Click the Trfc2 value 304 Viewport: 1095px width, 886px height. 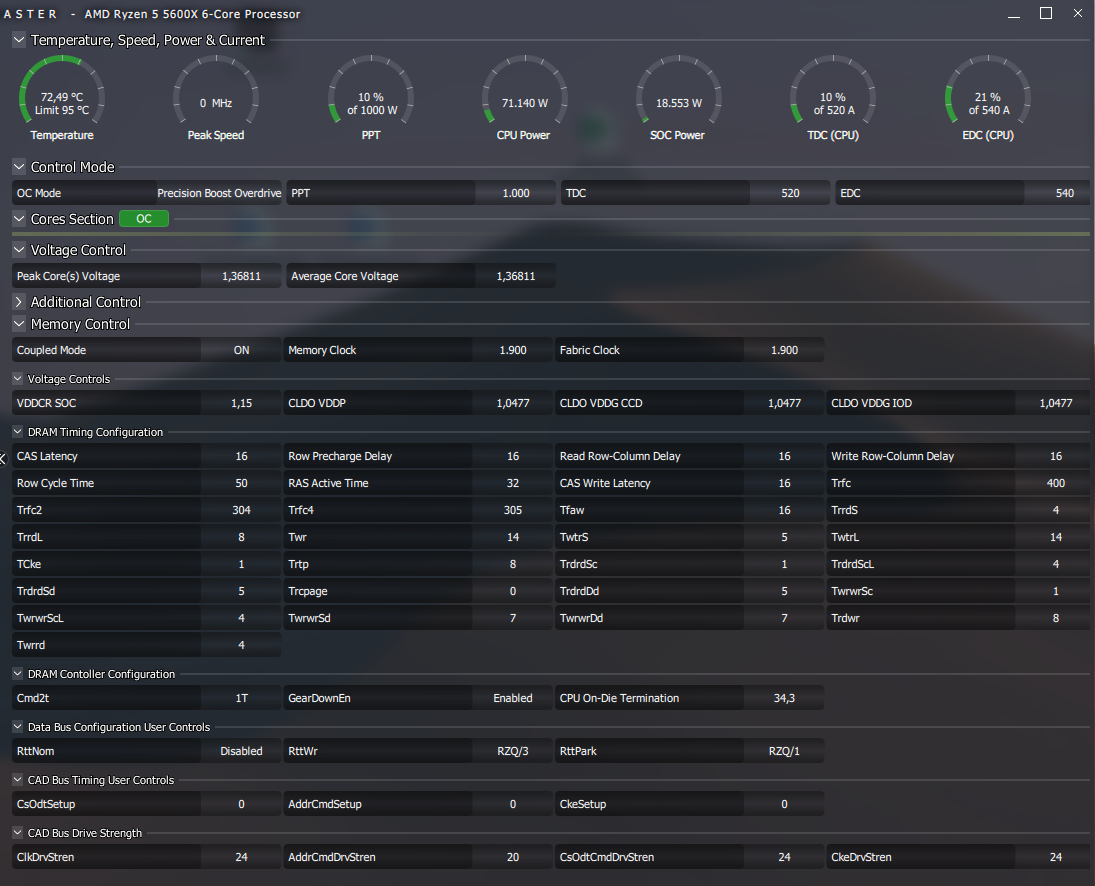(241, 510)
